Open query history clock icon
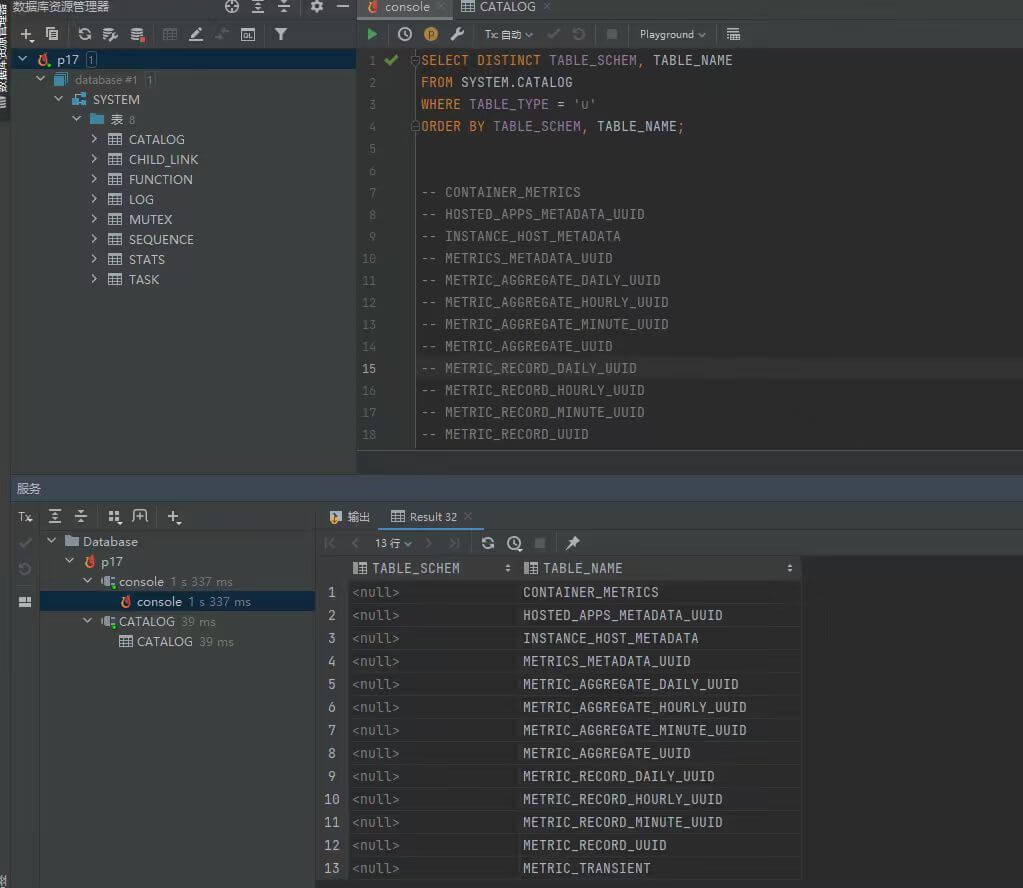Viewport: 1023px width, 888px height. point(405,34)
